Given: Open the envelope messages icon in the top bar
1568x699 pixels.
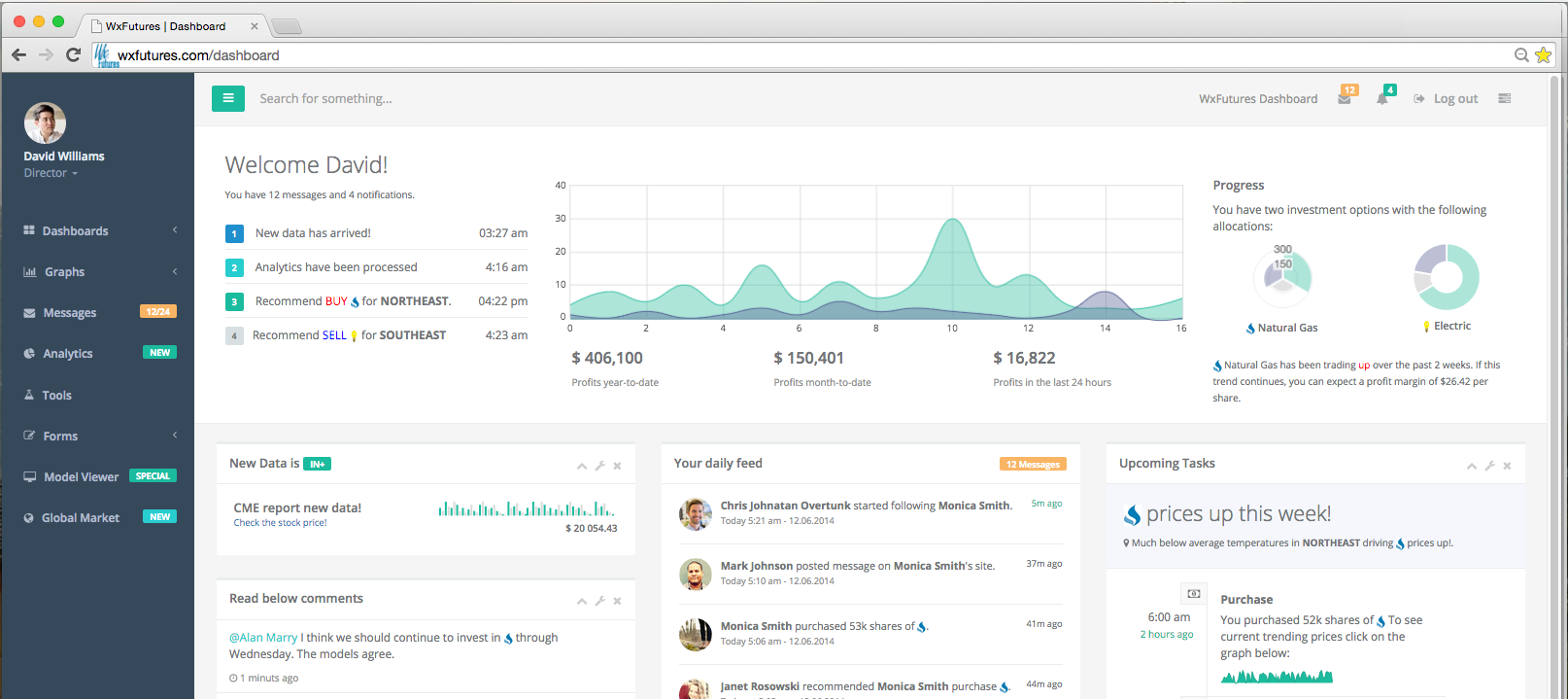Looking at the screenshot, I should click(x=1345, y=98).
